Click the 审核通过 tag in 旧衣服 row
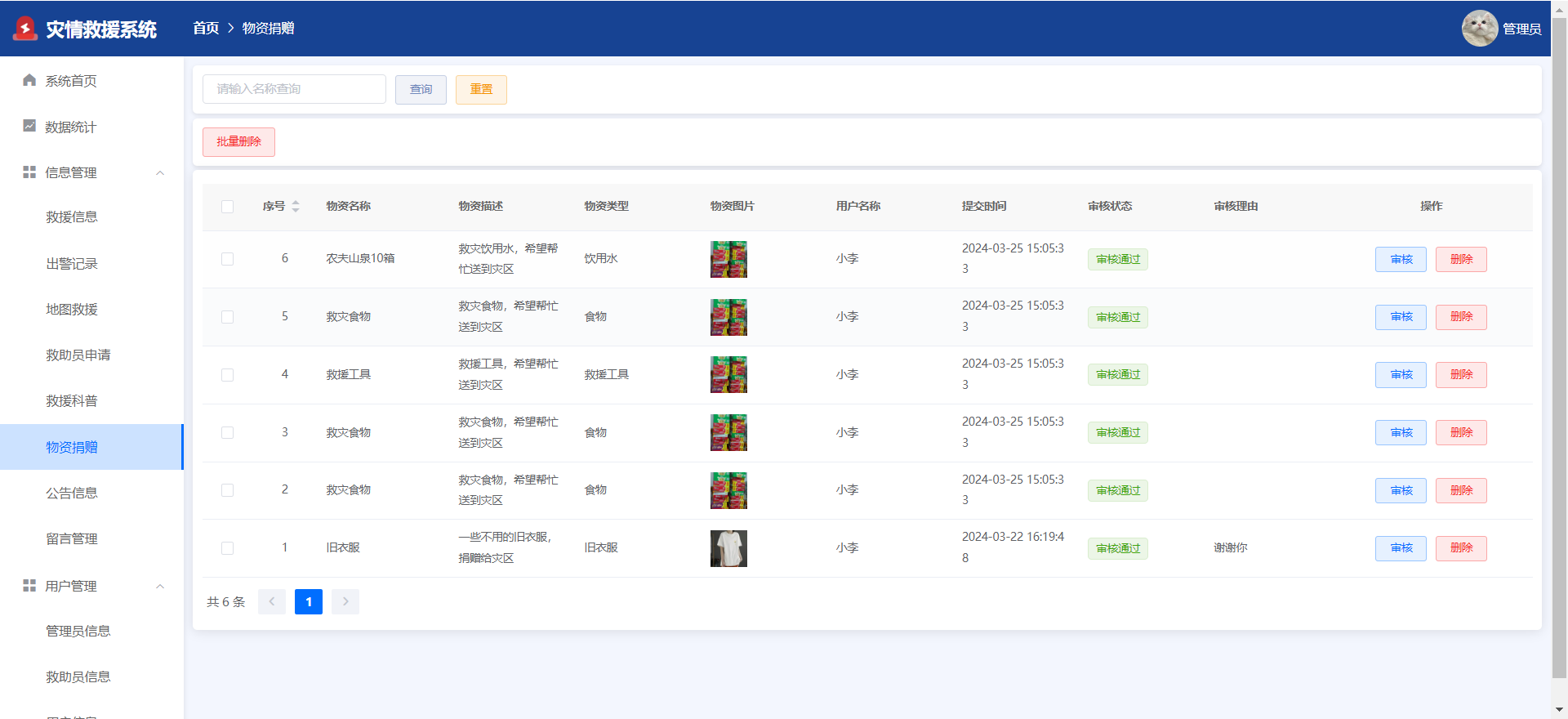Image resolution: width=1568 pixels, height=719 pixels. [1118, 548]
